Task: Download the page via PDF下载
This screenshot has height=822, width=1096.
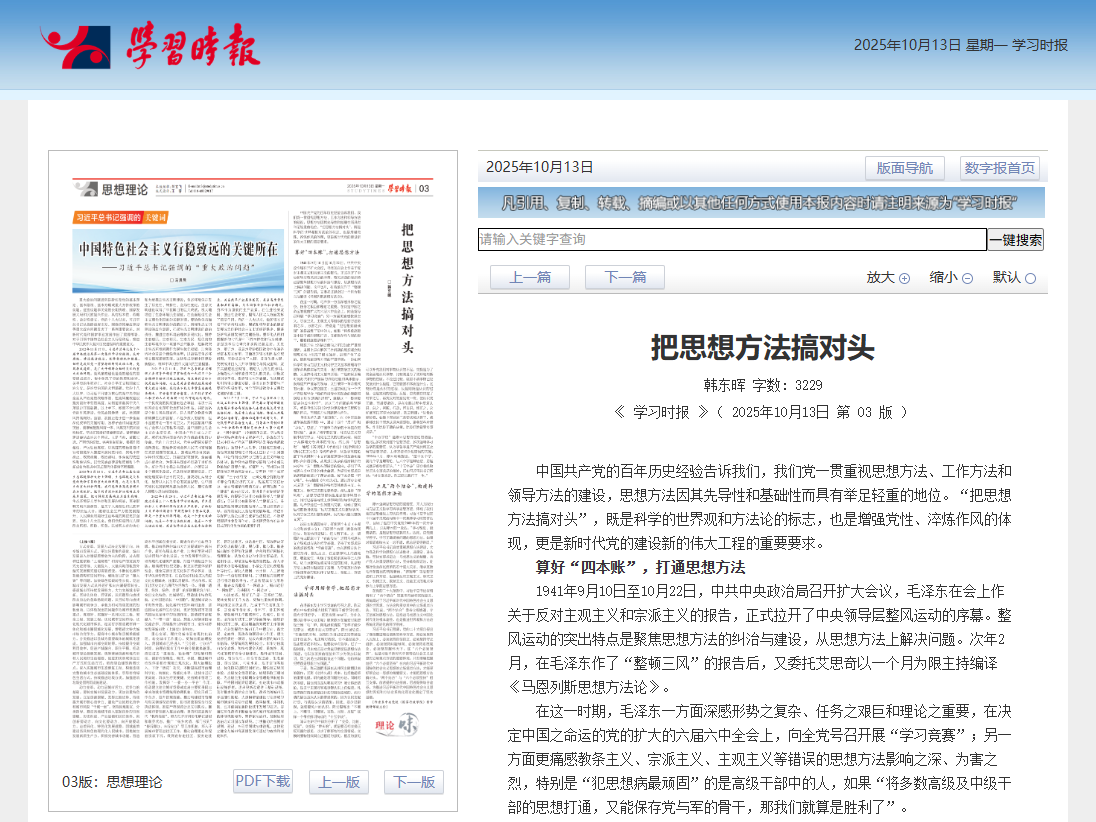Action: coord(262,781)
